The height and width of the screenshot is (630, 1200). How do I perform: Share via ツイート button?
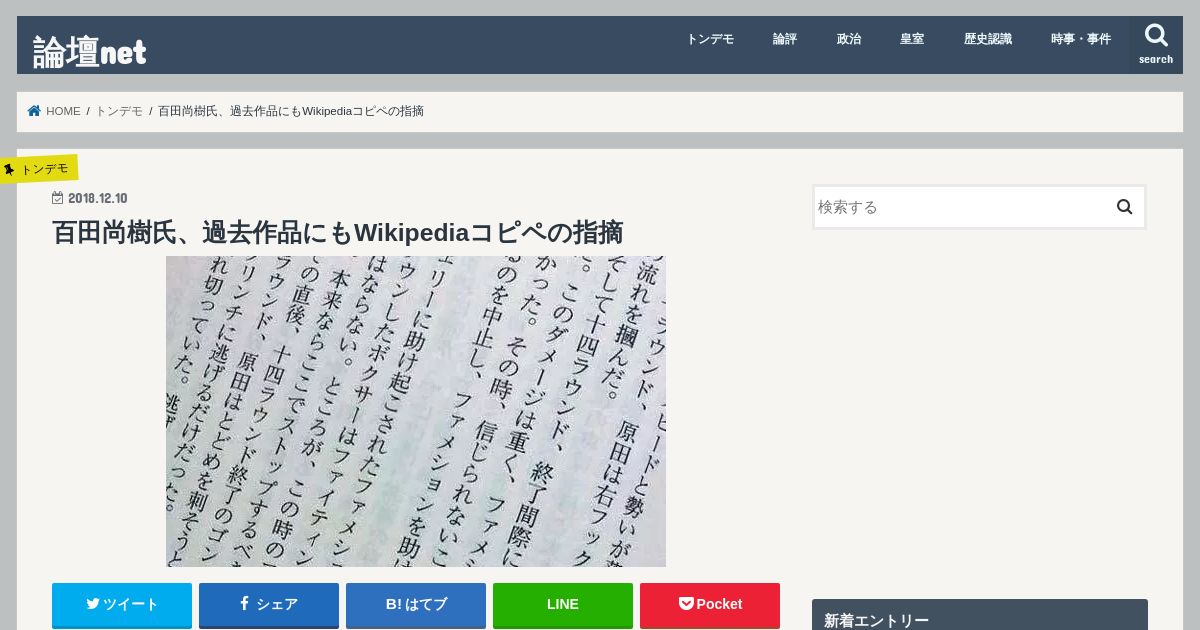(122, 605)
